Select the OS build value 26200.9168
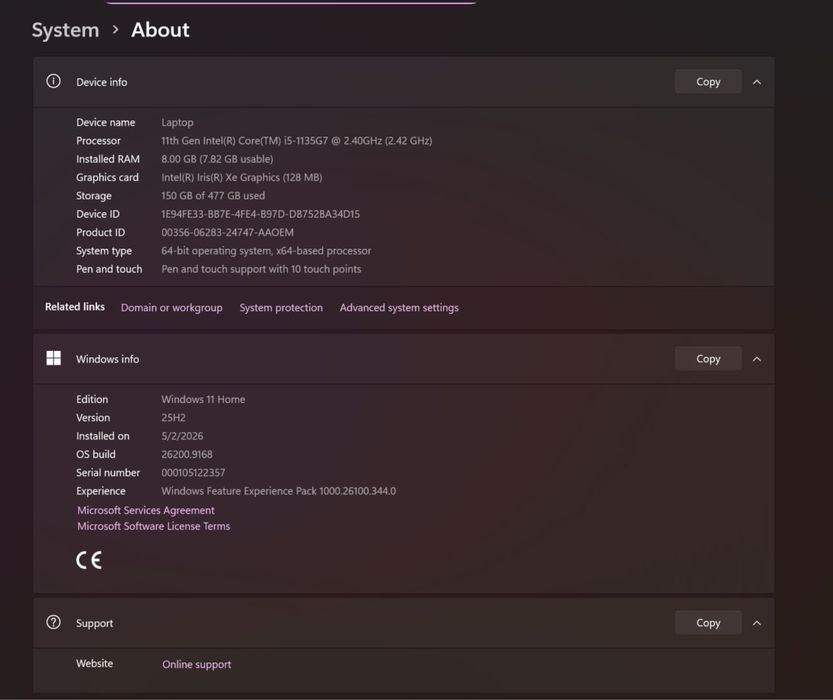Image resolution: width=833 pixels, height=700 pixels. (187, 454)
